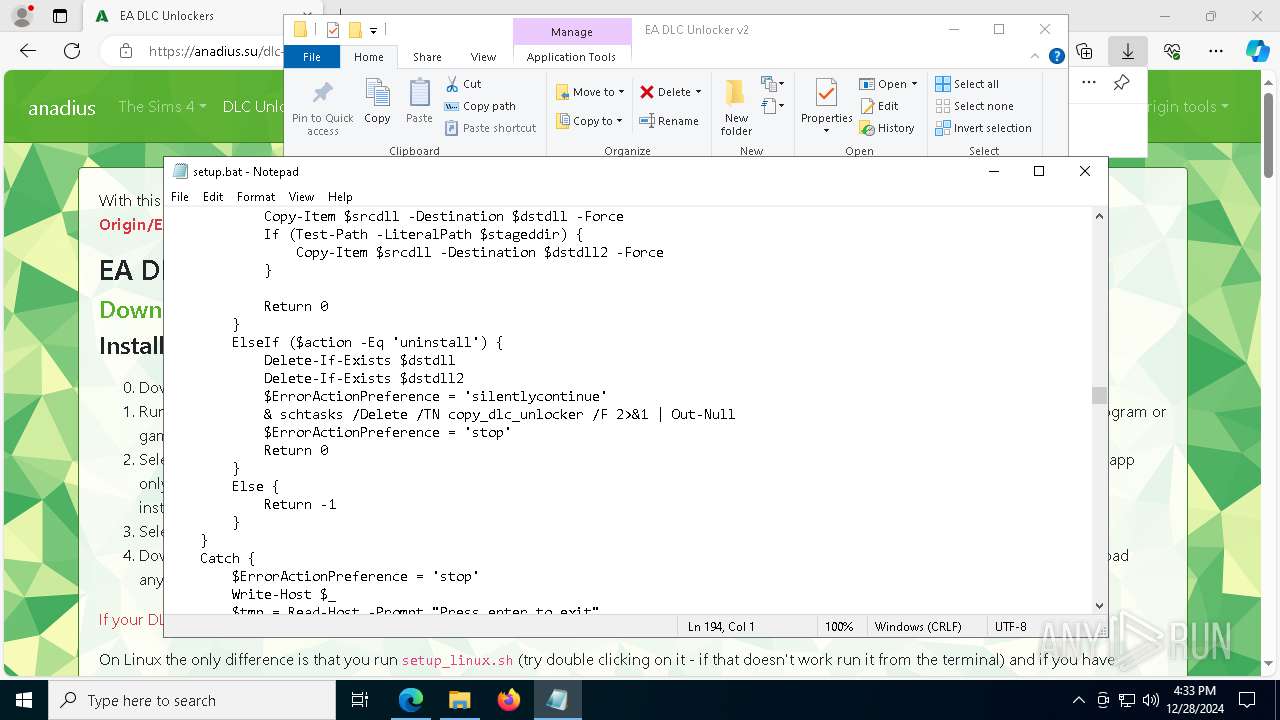
Task: Collapse the Explorer ribbon chevron
Action: click(x=1035, y=57)
